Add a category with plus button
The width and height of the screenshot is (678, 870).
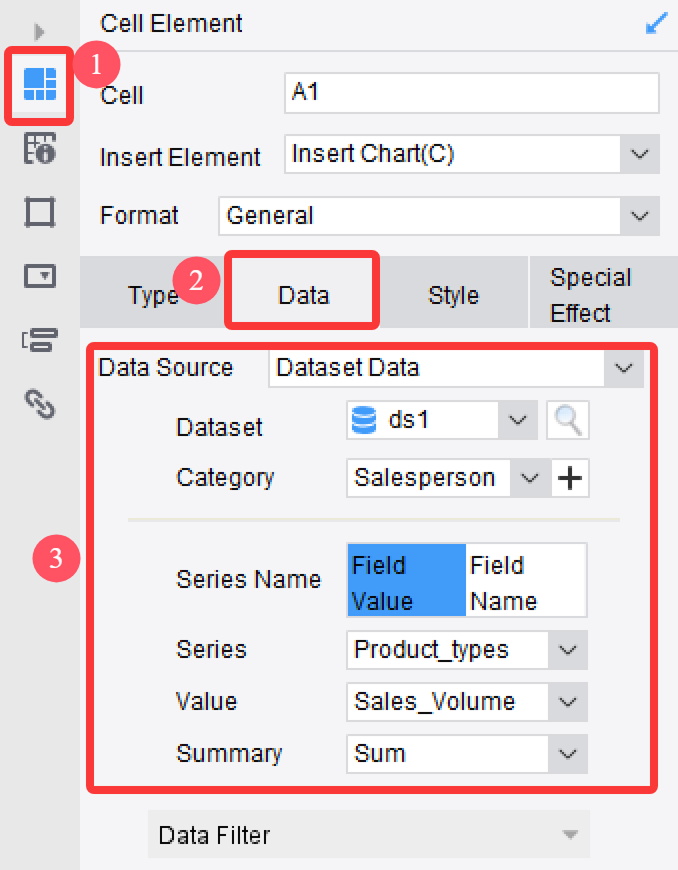(570, 478)
